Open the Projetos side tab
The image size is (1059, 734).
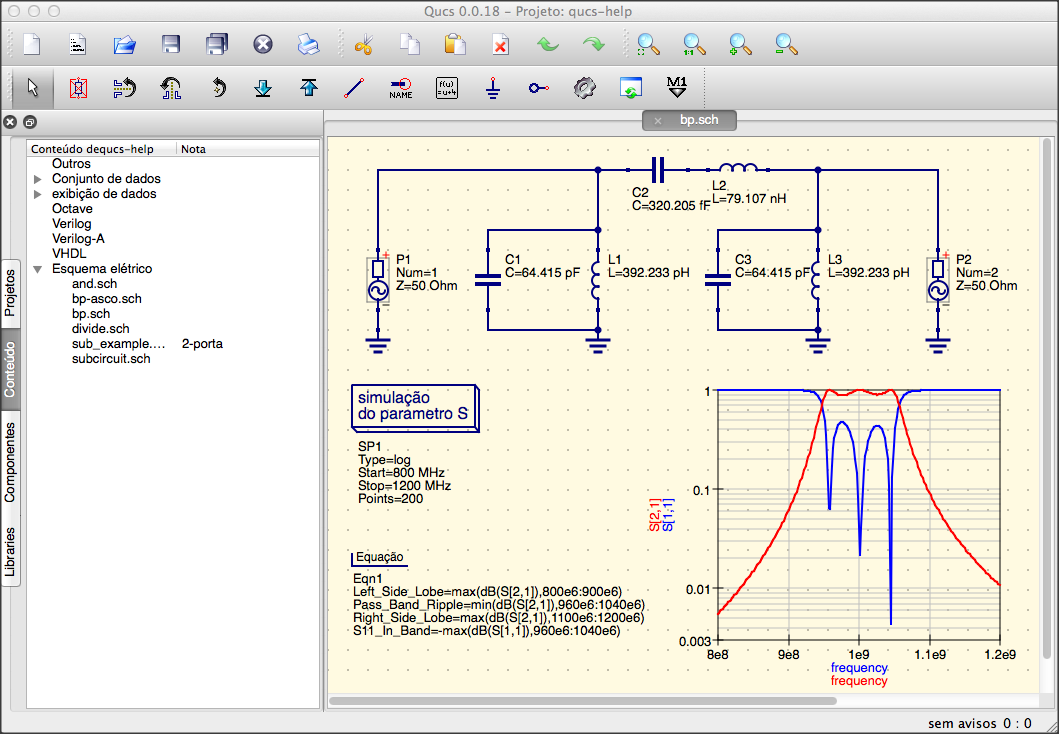tap(10, 293)
